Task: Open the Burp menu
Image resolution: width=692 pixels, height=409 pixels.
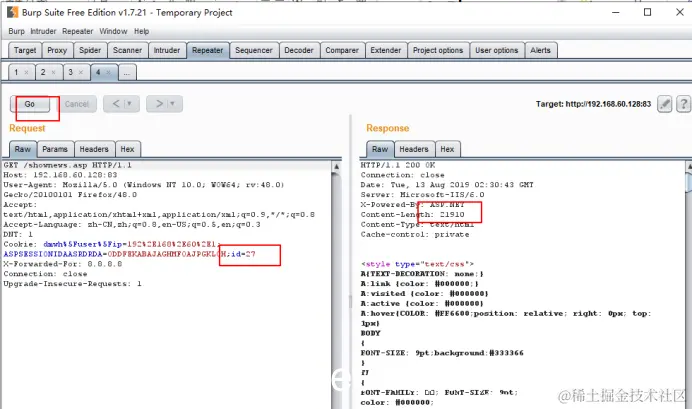Action: pos(16,31)
